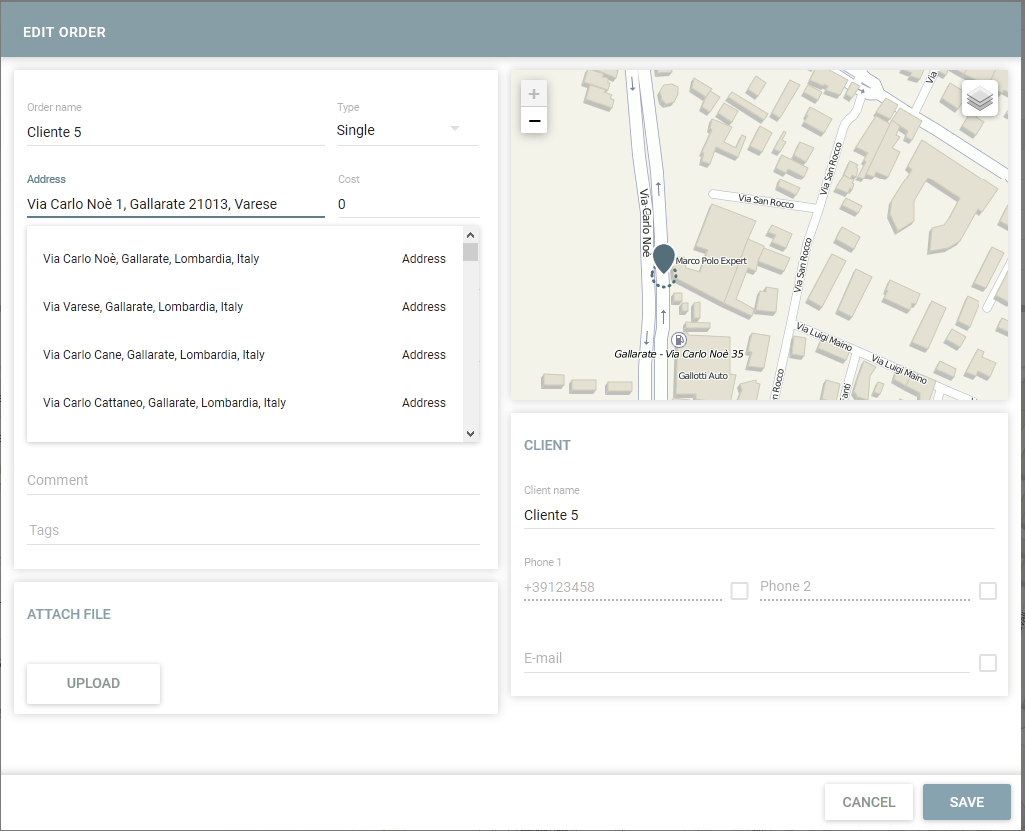Cancel editing the order
1025x831 pixels.
click(868, 802)
